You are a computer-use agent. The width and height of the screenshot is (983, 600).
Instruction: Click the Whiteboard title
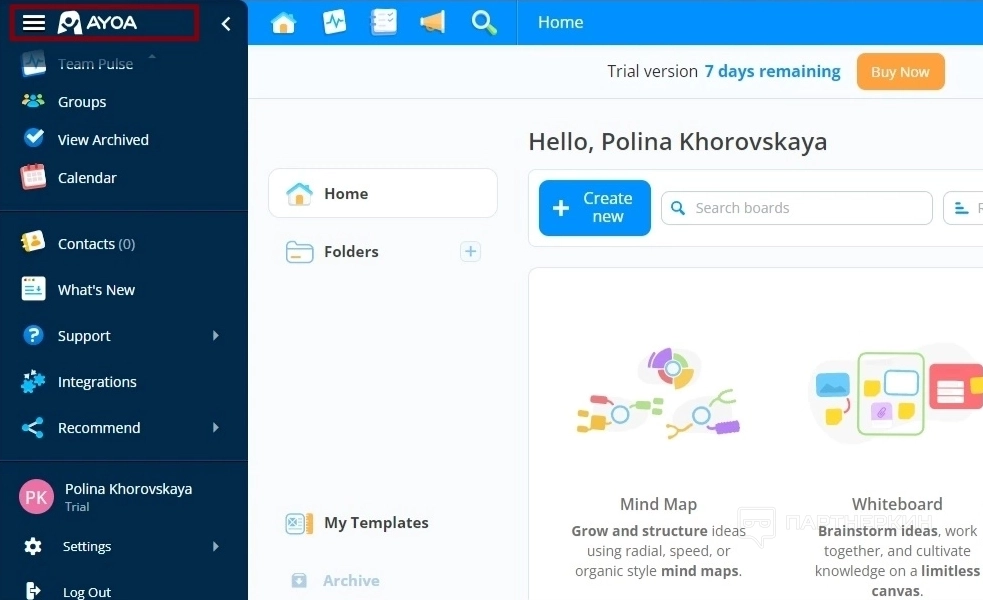(x=897, y=504)
